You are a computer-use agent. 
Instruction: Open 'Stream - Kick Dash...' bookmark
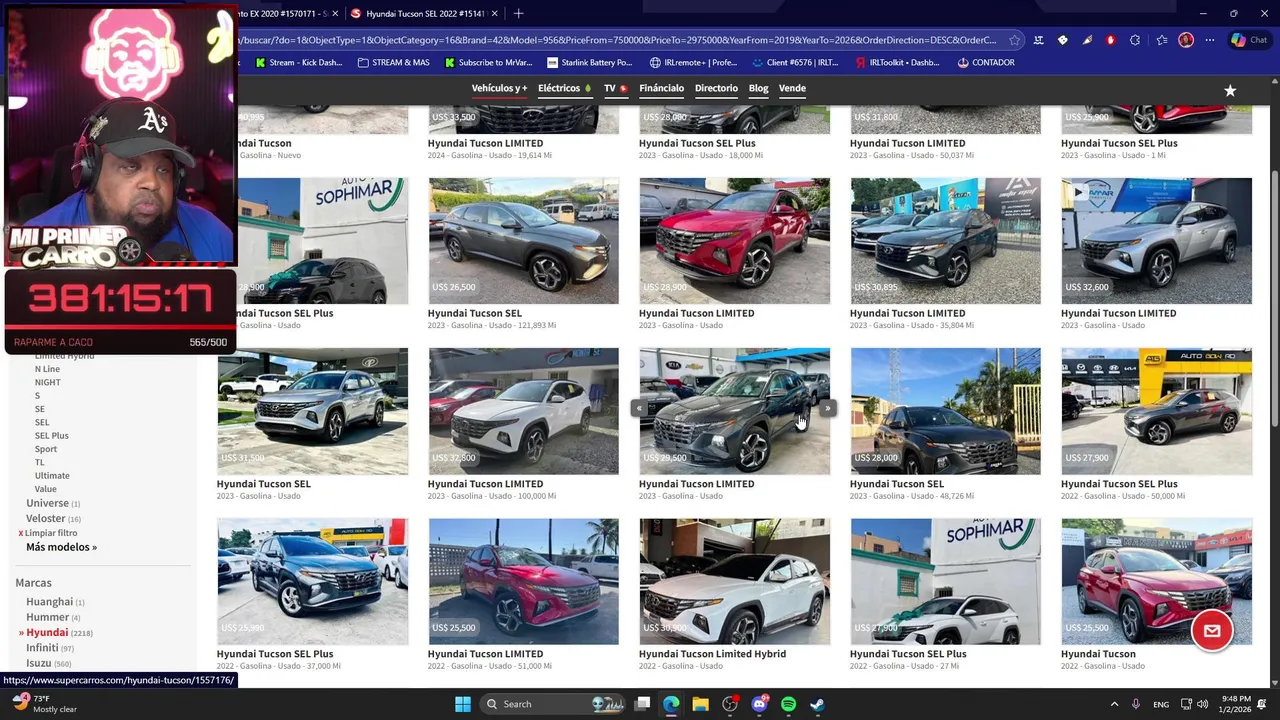click(x=298, y=62)
